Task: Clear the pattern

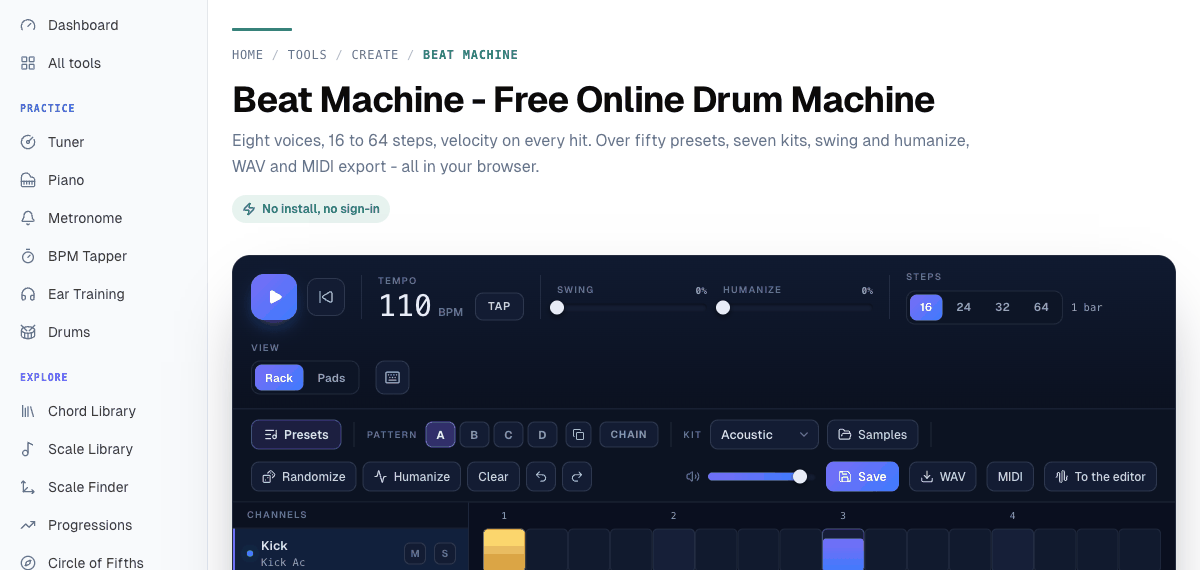Action: 493,477
